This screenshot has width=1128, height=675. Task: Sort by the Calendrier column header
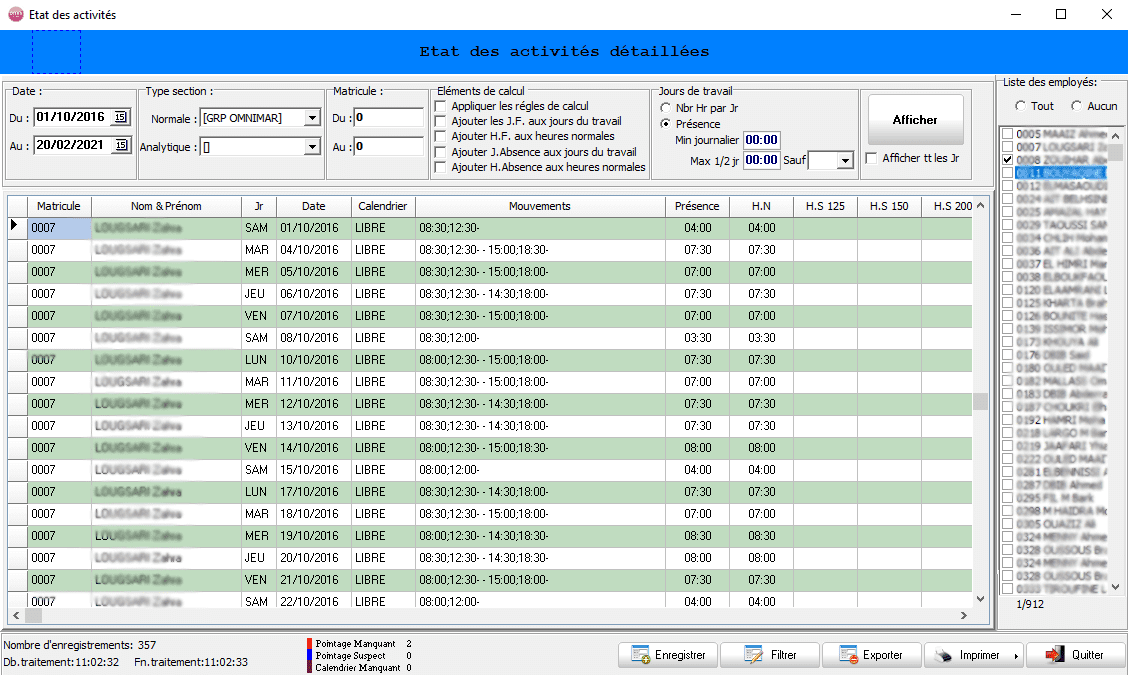[x=383, y=206]
